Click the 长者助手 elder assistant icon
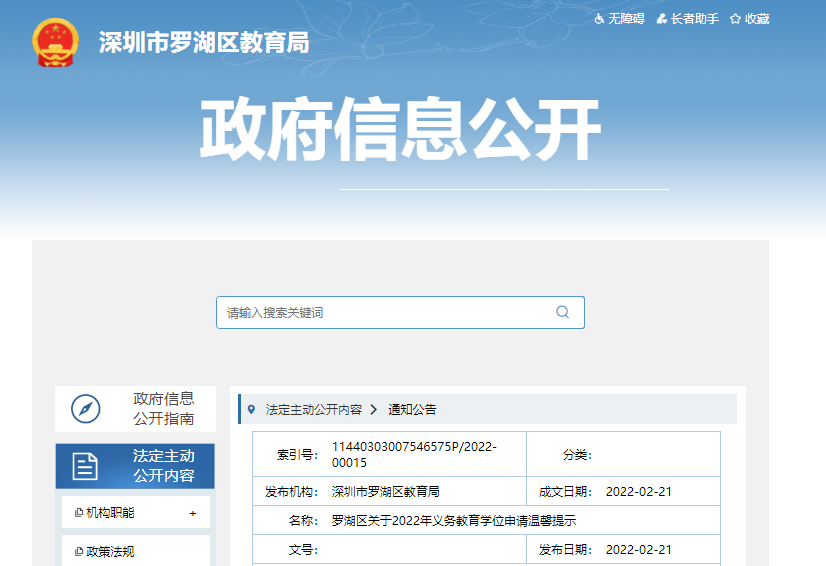Screen dimensions: 826x566 662,19
